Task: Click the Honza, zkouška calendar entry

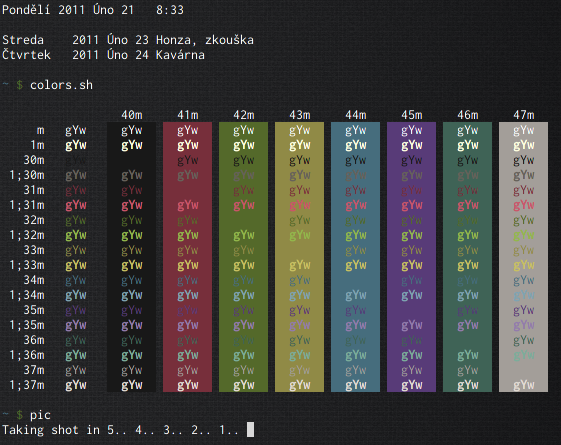Action: click(x=205, y=40)
